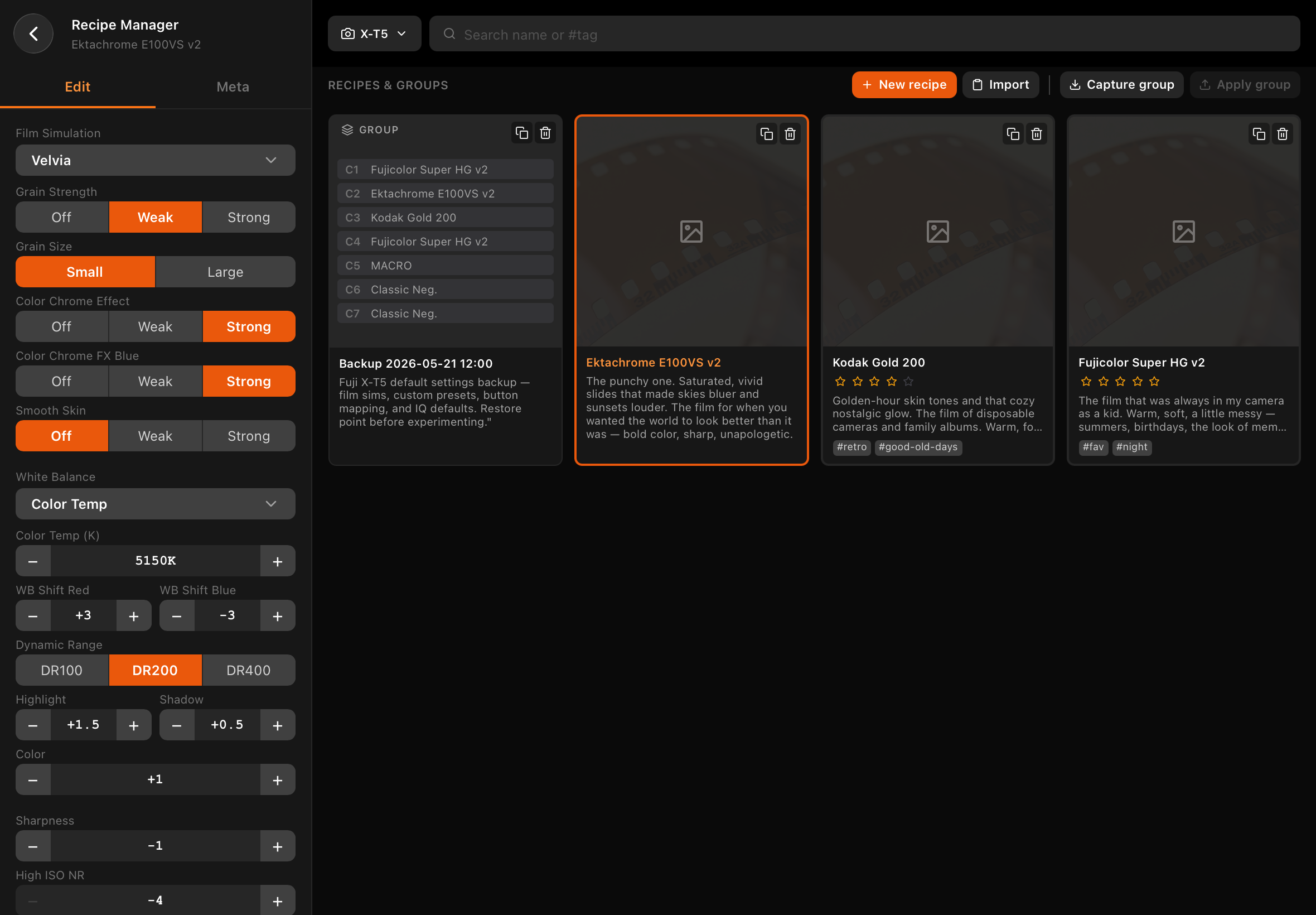Create a New recipe
The height and width of the screenshot is (915, 1316).
903,85
